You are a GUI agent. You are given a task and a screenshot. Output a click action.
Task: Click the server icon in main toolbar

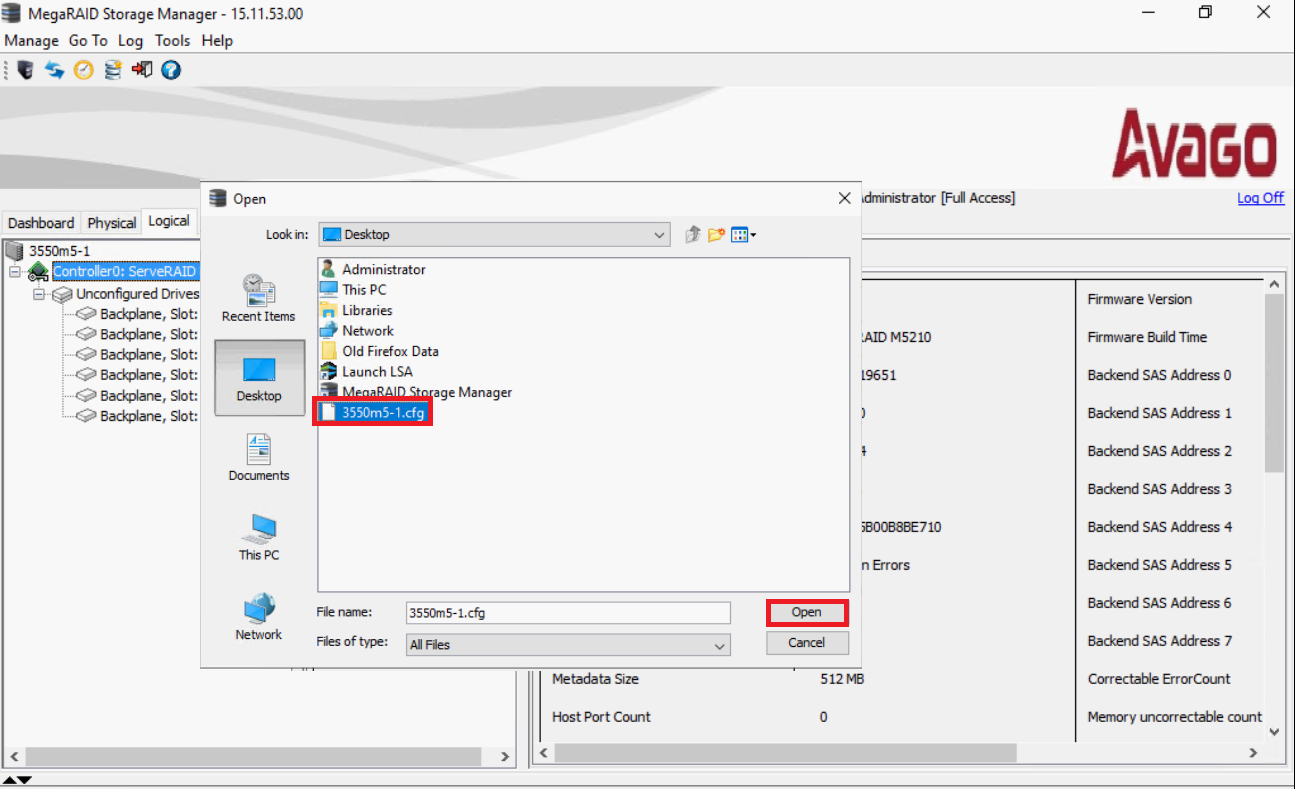click(26, 70)
